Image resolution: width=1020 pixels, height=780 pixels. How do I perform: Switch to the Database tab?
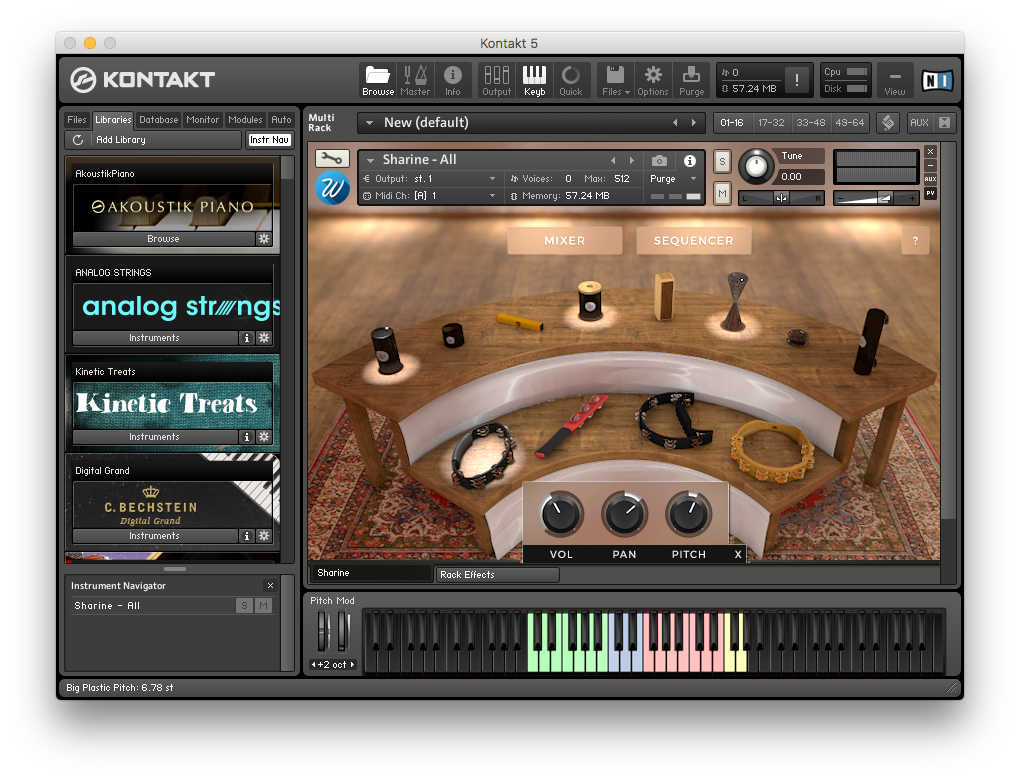pos(159,120)
